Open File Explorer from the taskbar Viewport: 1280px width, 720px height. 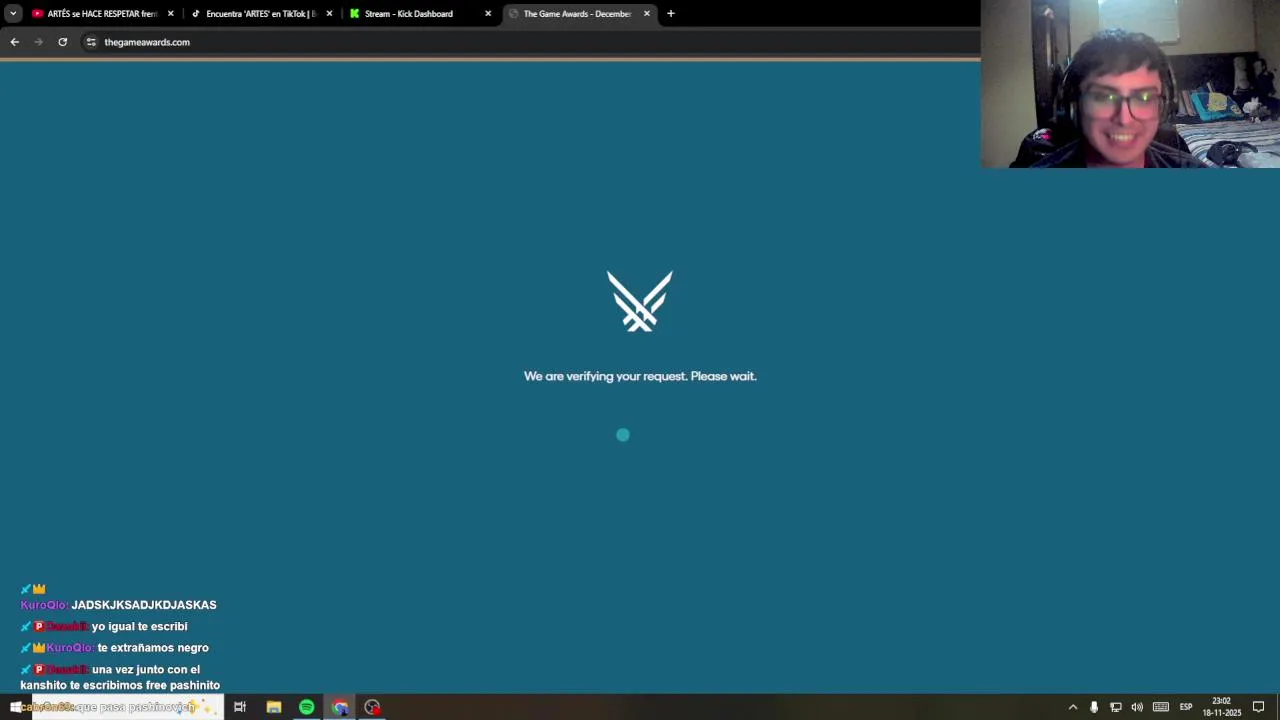pyautogui.click(x=273, y=707)
